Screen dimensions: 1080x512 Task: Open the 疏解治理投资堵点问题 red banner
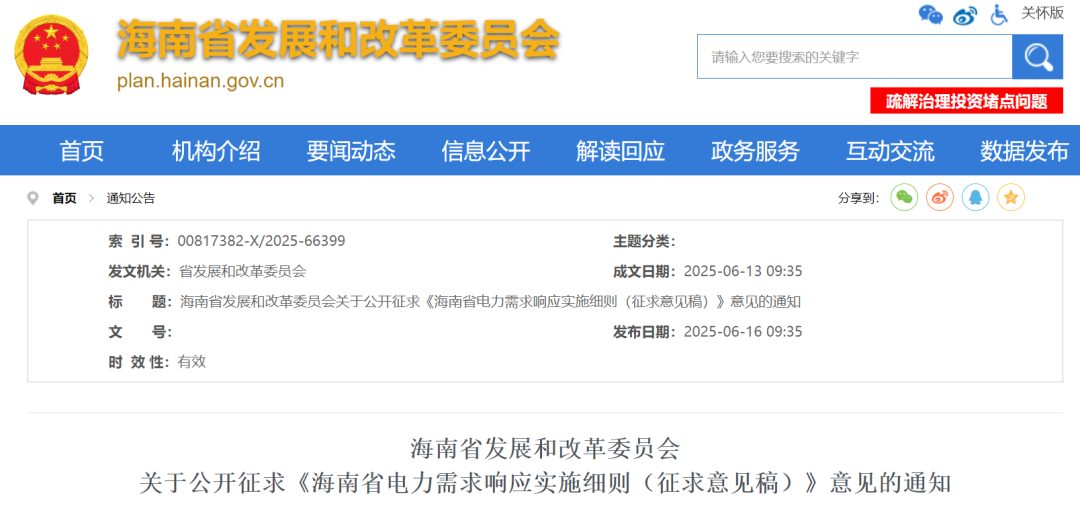pyautogui.click(x=966, y=101)
